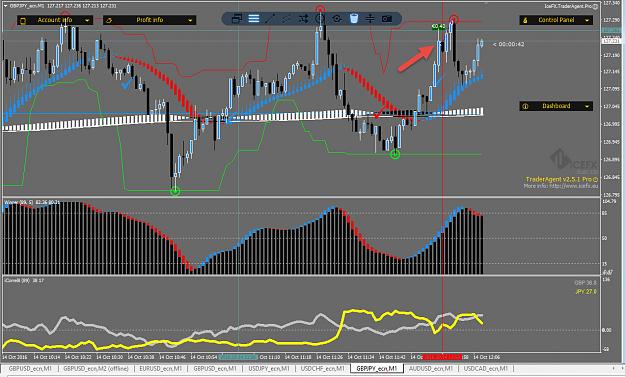Screen dimensions: 625x377
Task: Click the green circle marker near 126.92 support line
Action: tap(395, 155)
